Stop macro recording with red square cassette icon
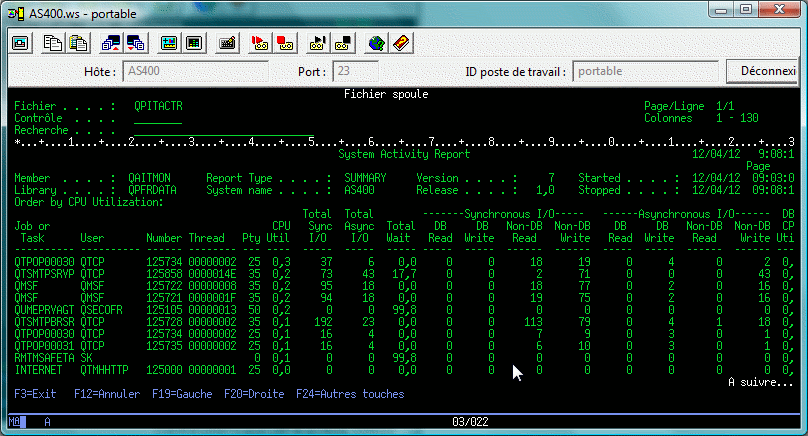Image resolution: width=808 pixels, height=436 pixels. [x=284, y=43]
